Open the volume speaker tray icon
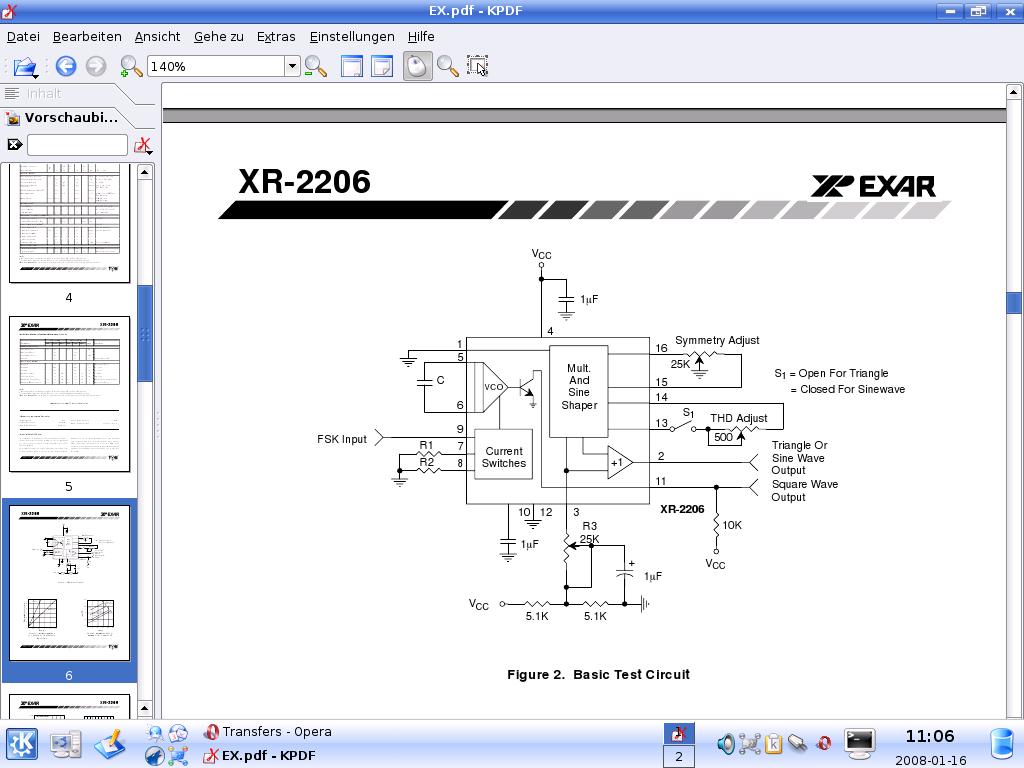 point(726,743)
